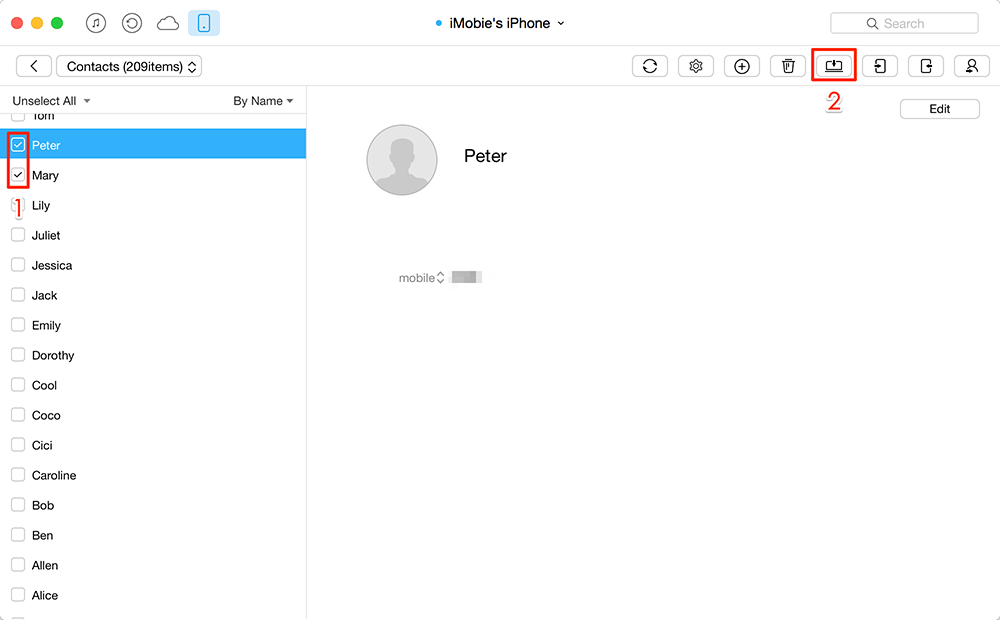The image size is (1000, 620).
Task: Select the Alice contact name
Action: pyautogui.click(x=45, y=595)
